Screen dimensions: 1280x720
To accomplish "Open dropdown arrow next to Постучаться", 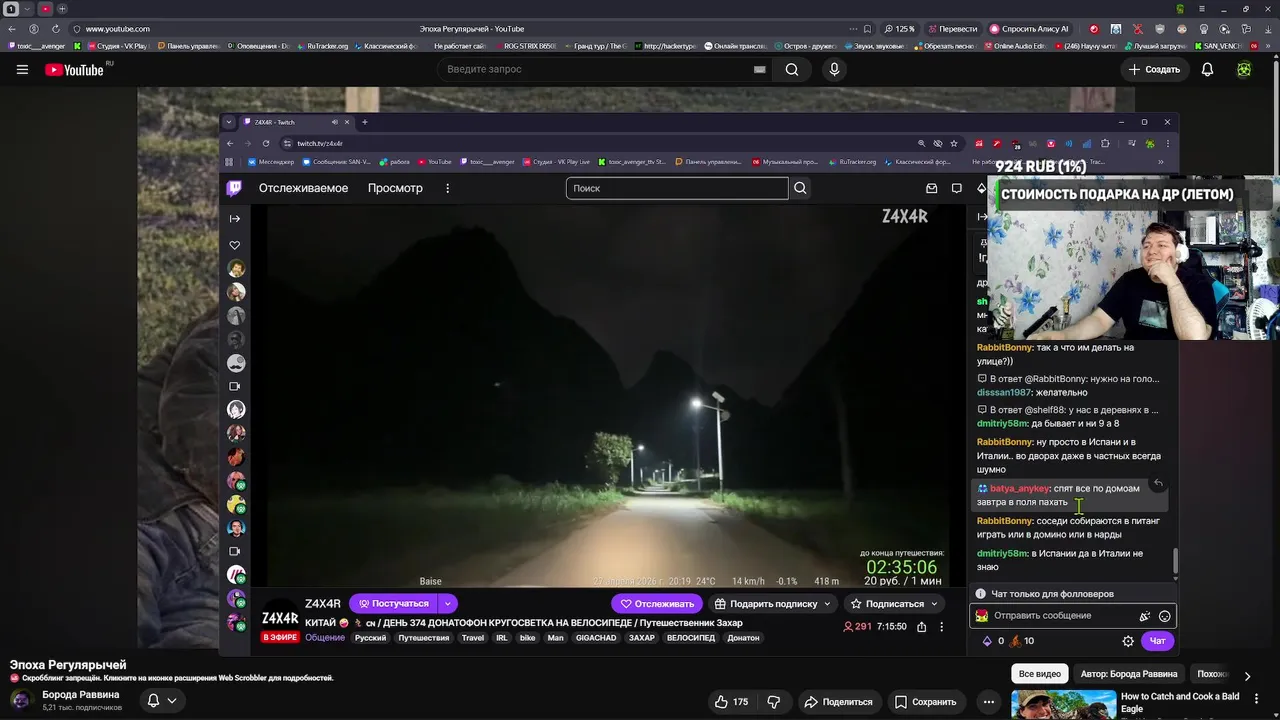I will 448,603.
